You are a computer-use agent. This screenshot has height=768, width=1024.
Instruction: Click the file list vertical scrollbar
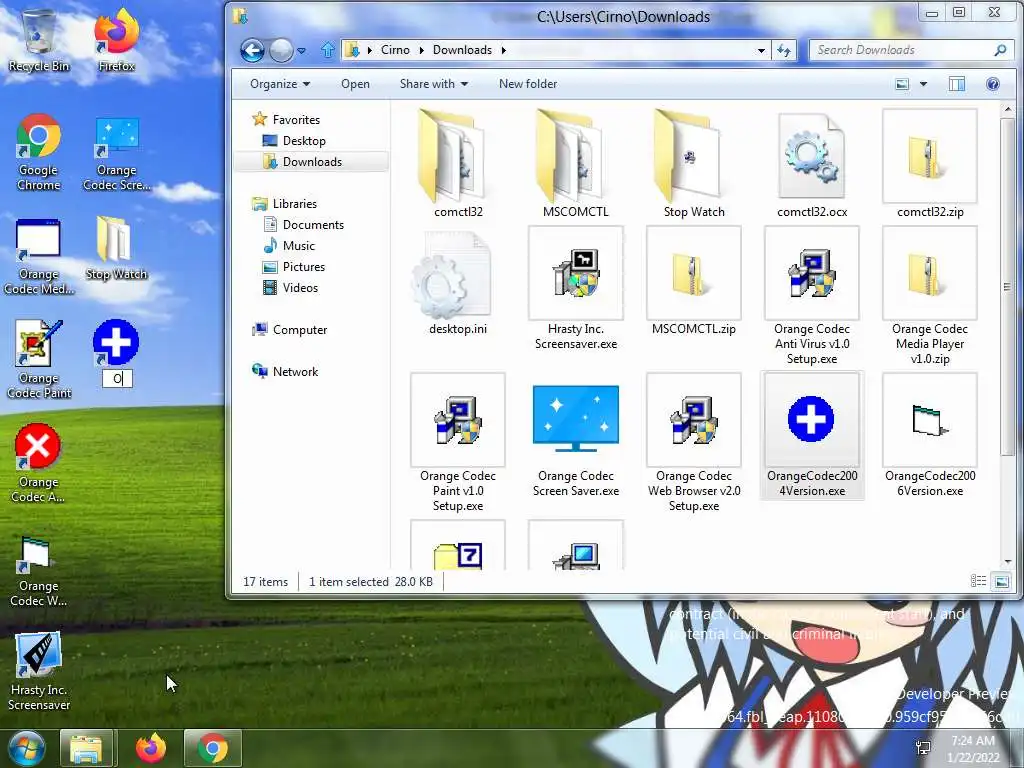pos(1008,287)
